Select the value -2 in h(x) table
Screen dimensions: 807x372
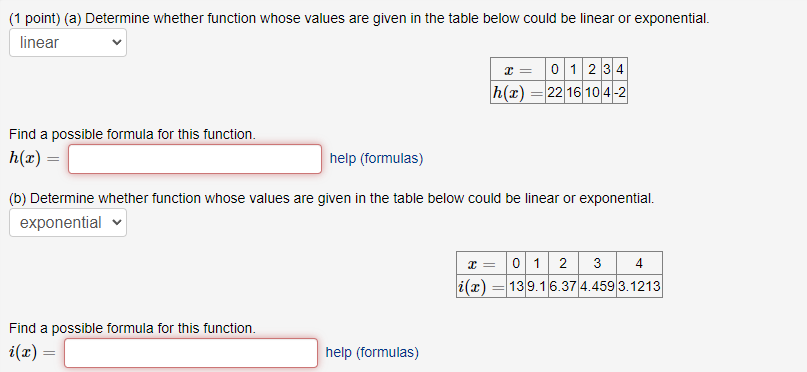620,93
